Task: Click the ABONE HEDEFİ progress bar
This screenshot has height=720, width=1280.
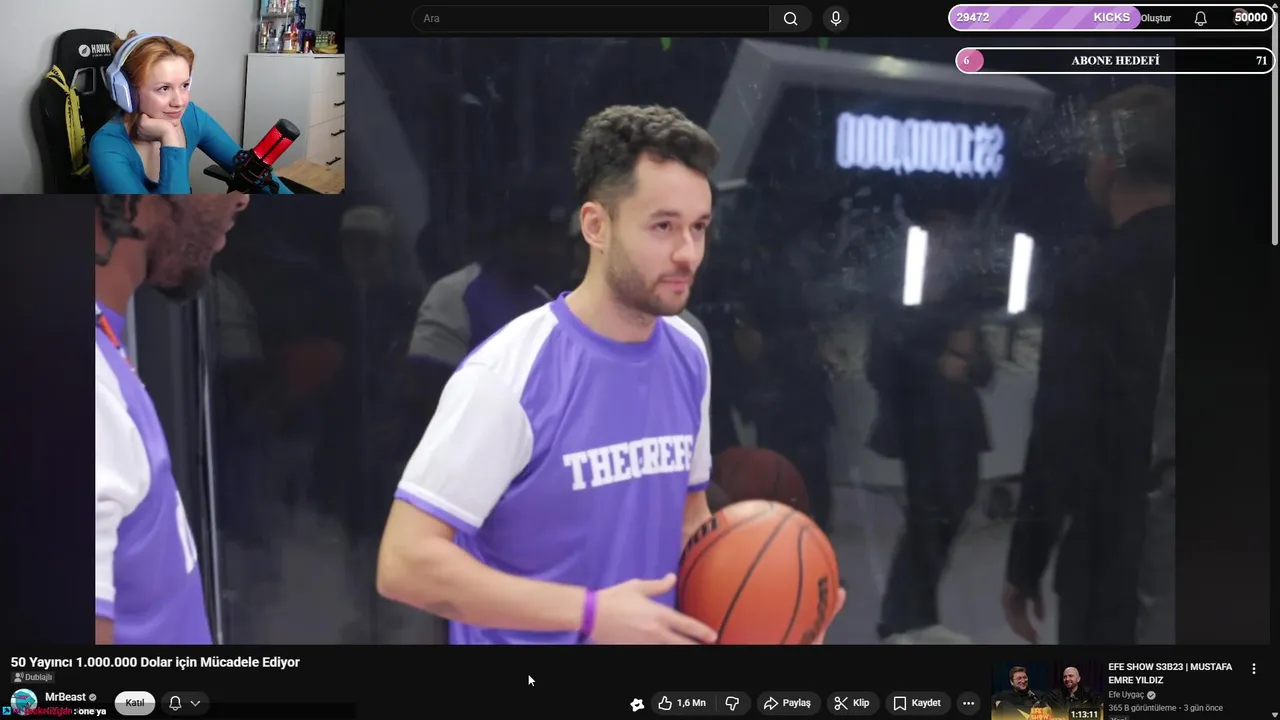Action: coord(1115,61)
